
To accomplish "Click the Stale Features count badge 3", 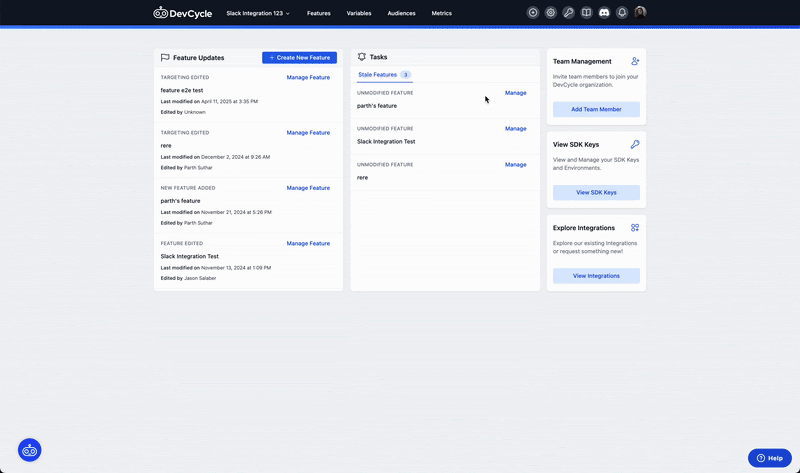I will (406, 75).
